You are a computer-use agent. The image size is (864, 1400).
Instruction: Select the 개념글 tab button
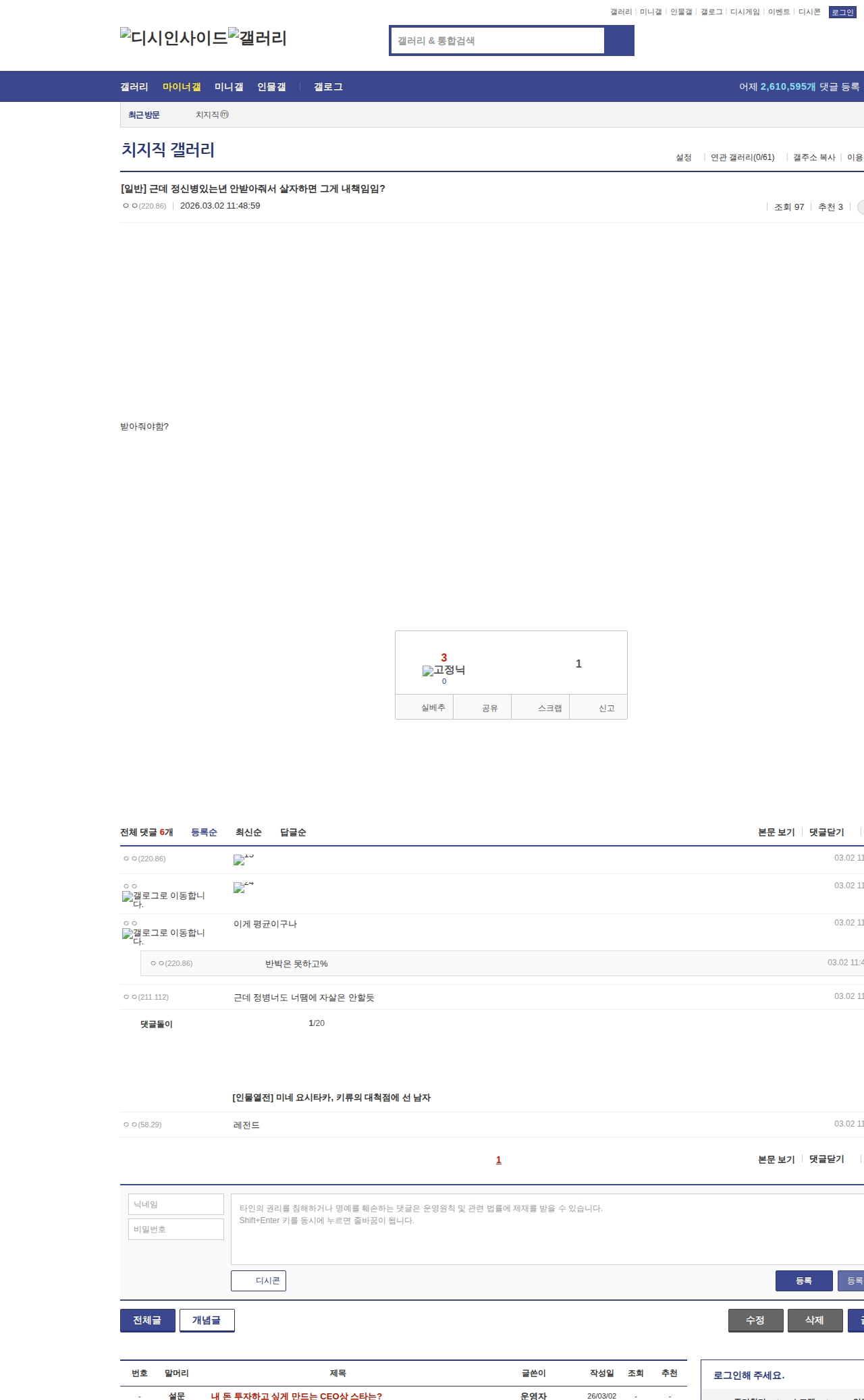pos(207,1320)
